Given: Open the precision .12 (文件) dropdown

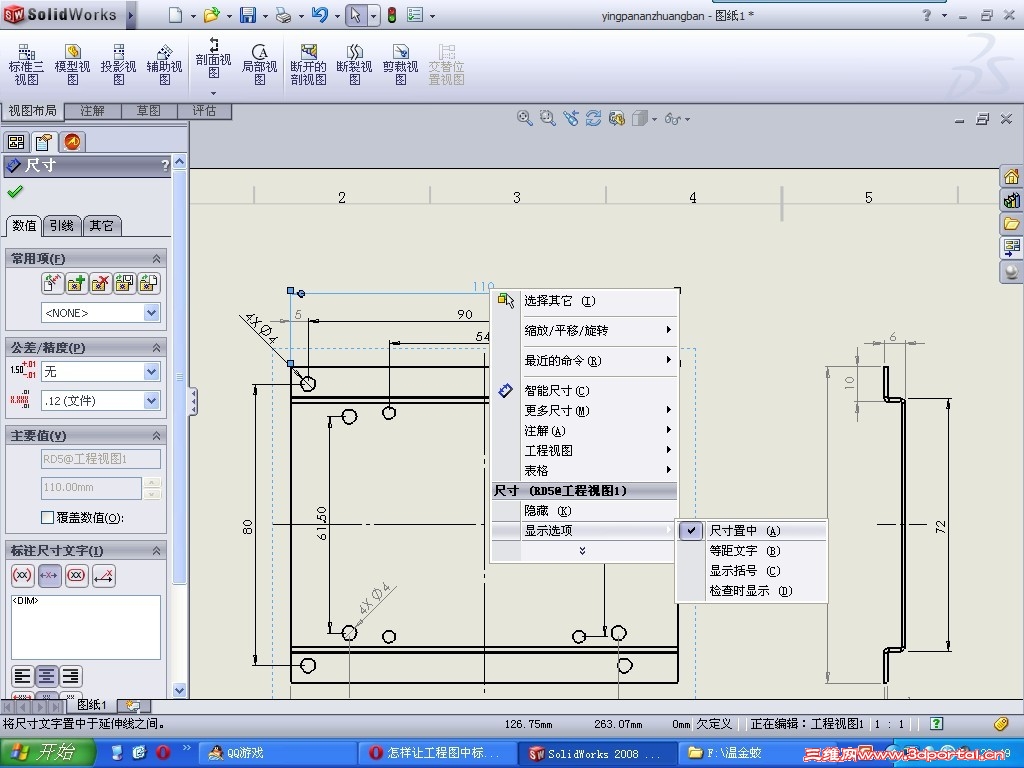Looking at the screenshot, I should pos(152,400).
